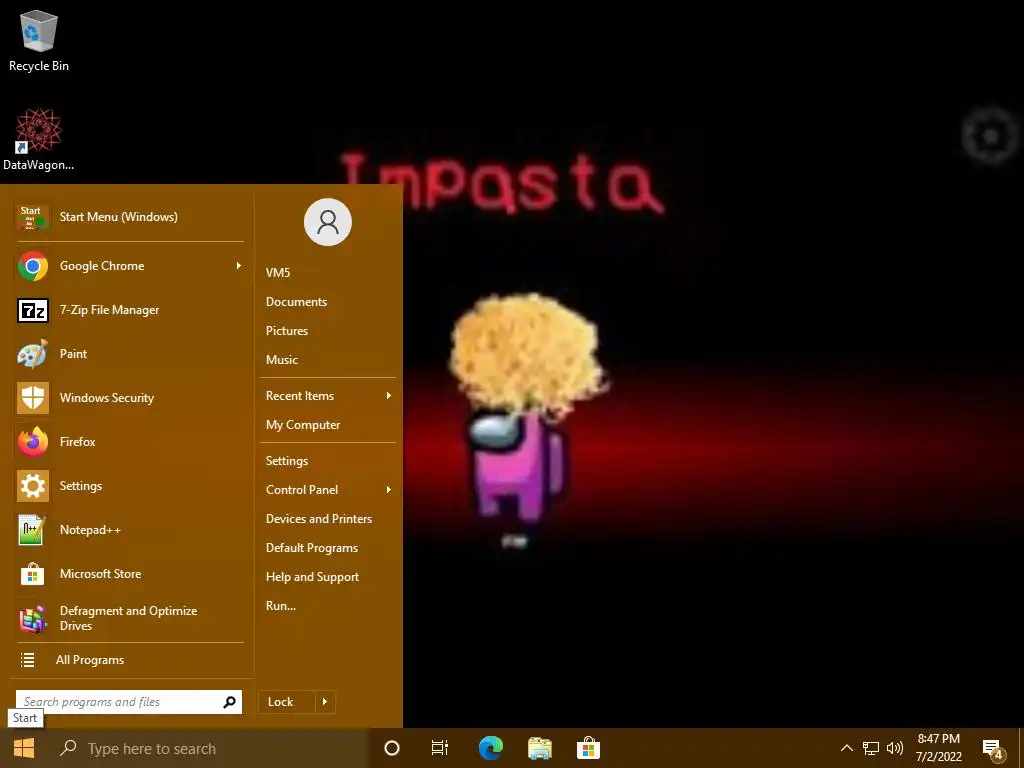1024x768 pixels.
Task: Click Search programs and files field
Action: point(129,702)
